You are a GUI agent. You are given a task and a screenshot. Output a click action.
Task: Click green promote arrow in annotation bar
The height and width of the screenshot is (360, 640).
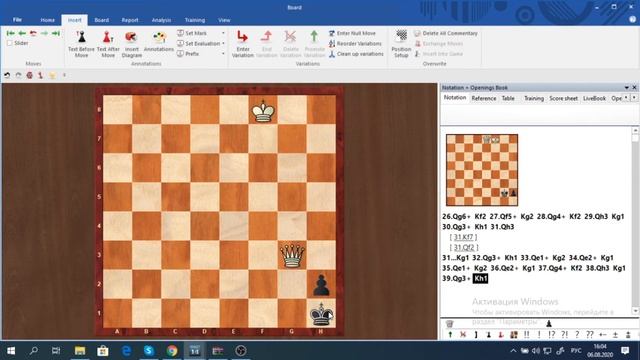(450, 335)
